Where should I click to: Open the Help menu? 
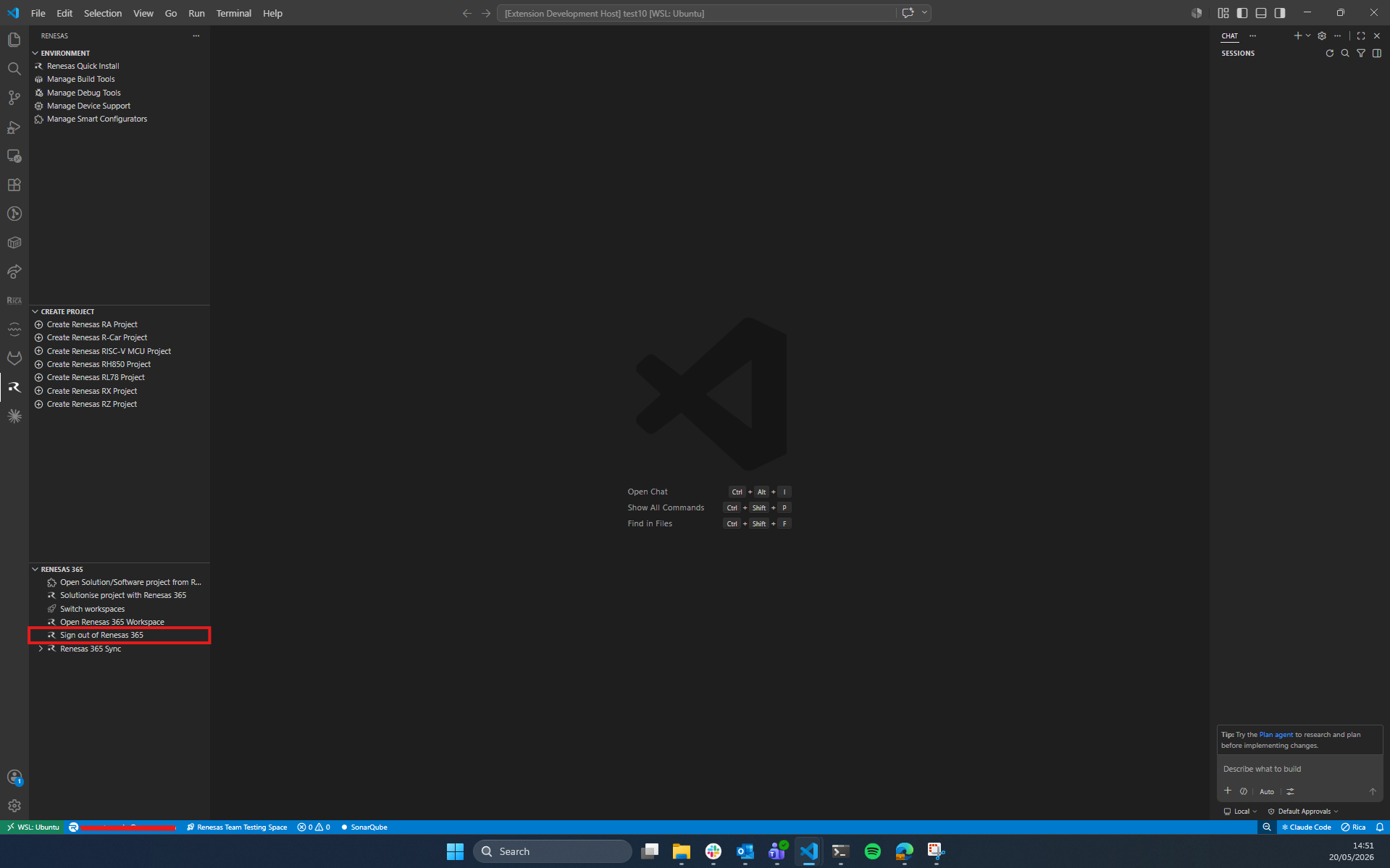[272, 13]
